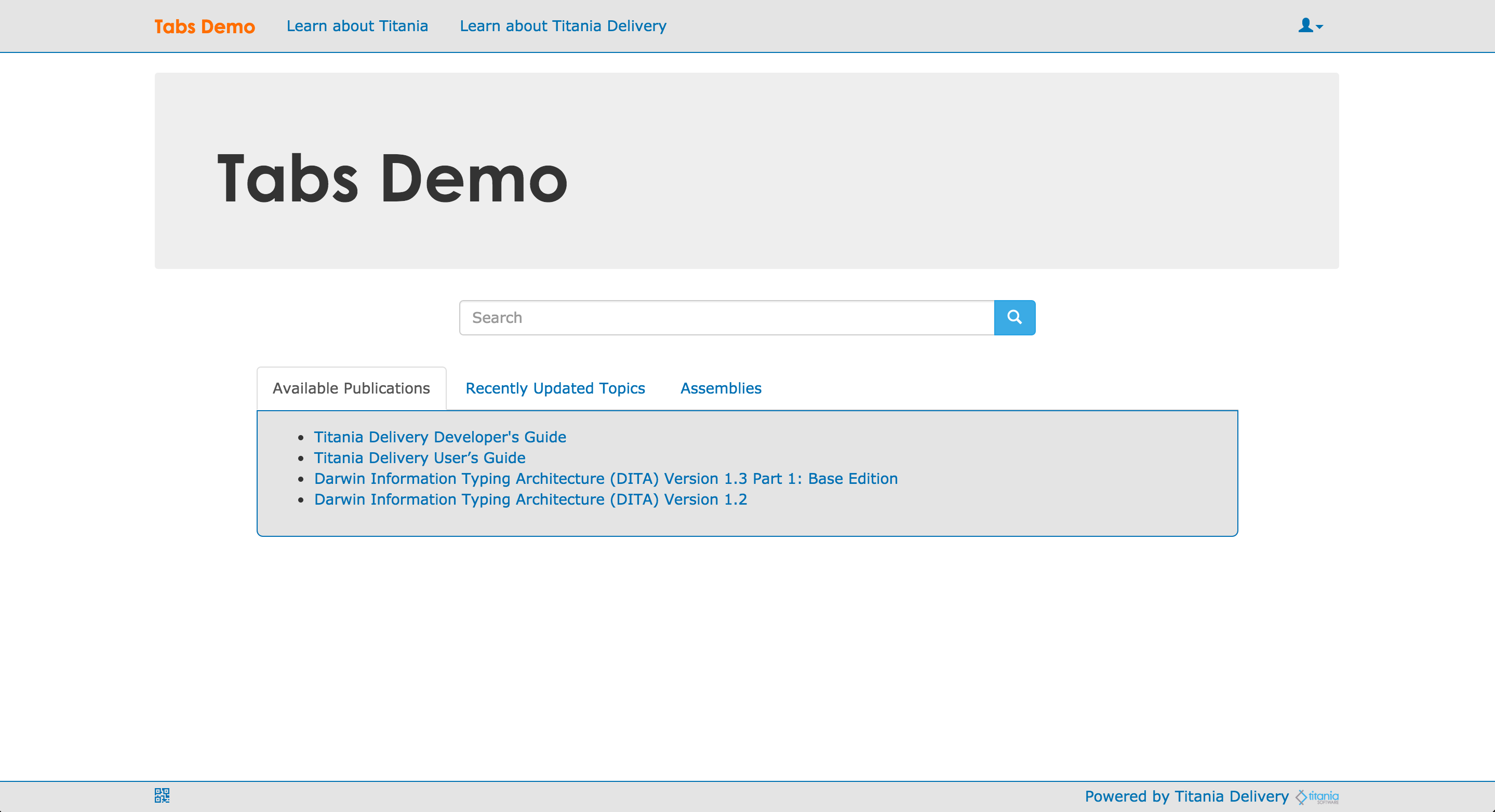Open DITA Version 1.2 publication
Viewport: 1495px width, 812px height.
click(x=530, y=499)
